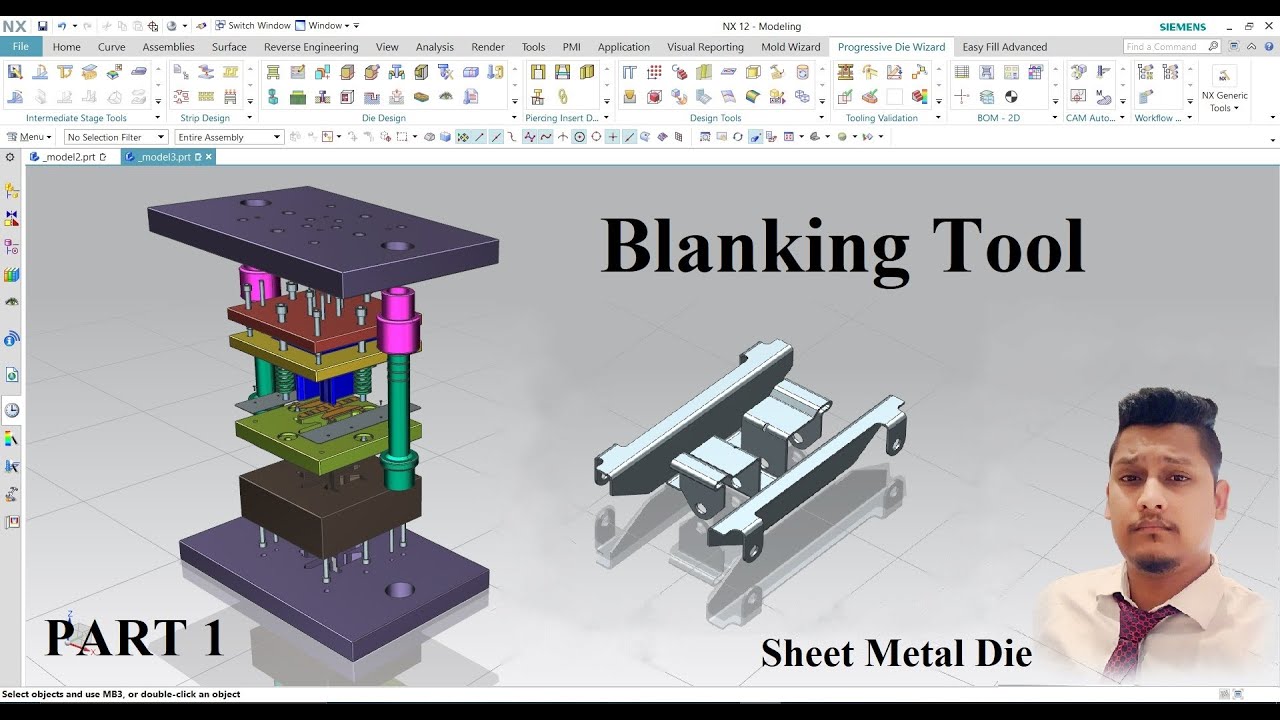Click the File button
The width and height of the screenshot is (1280, 720).
pyautogui.click(x=21, y=47)
